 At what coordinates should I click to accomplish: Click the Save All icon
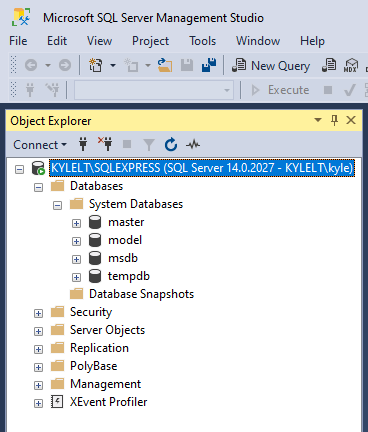(209, 65)
